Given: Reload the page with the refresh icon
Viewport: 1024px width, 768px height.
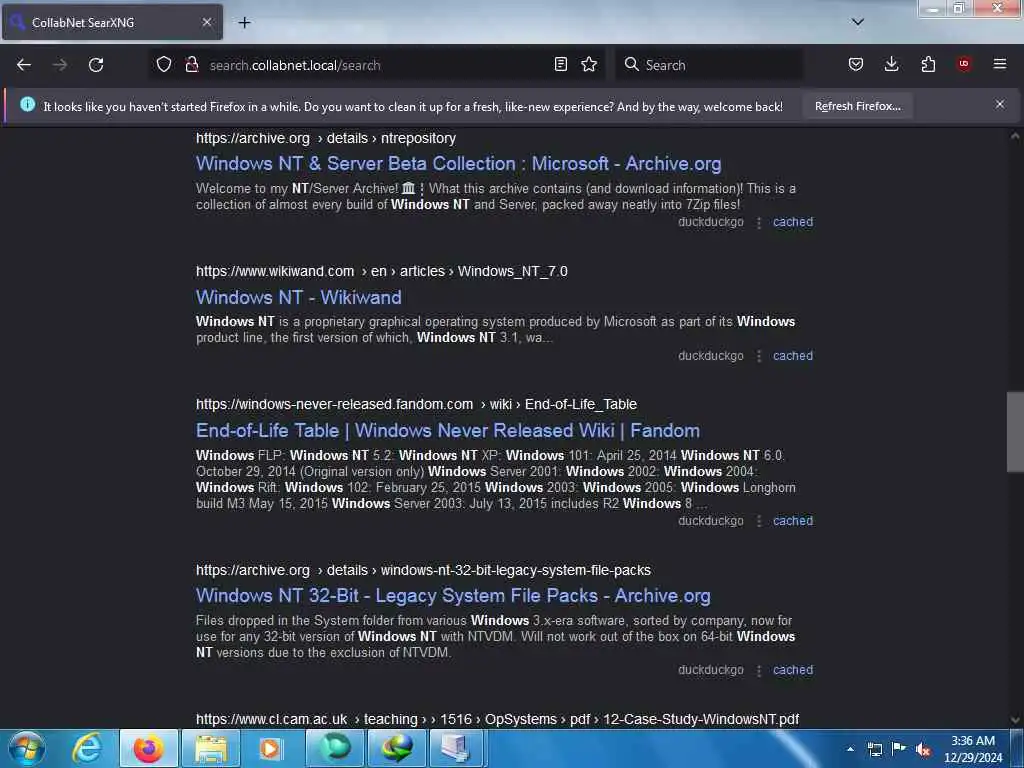Looking at the screenshot, I should (x=96, y=65).
